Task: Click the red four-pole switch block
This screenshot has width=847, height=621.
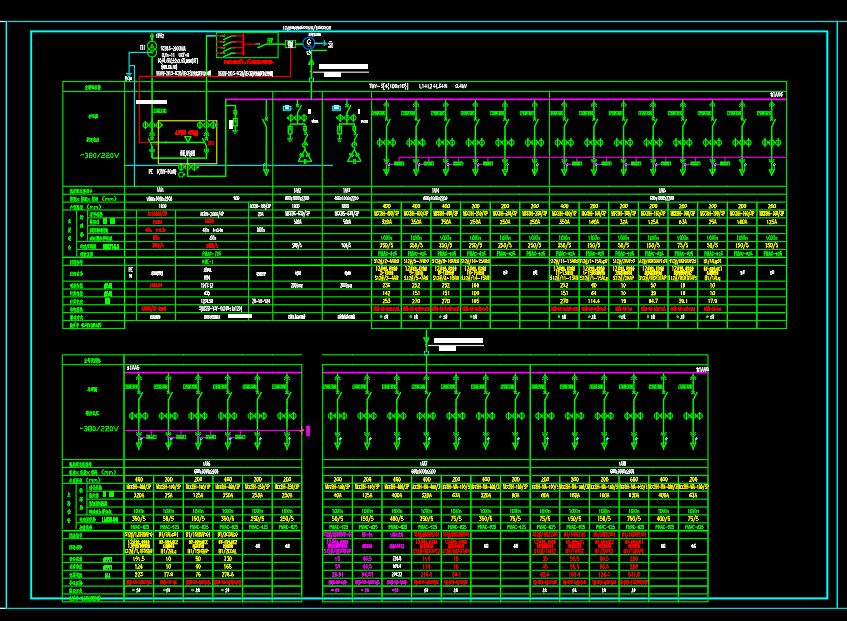Action: pos(230,45)
